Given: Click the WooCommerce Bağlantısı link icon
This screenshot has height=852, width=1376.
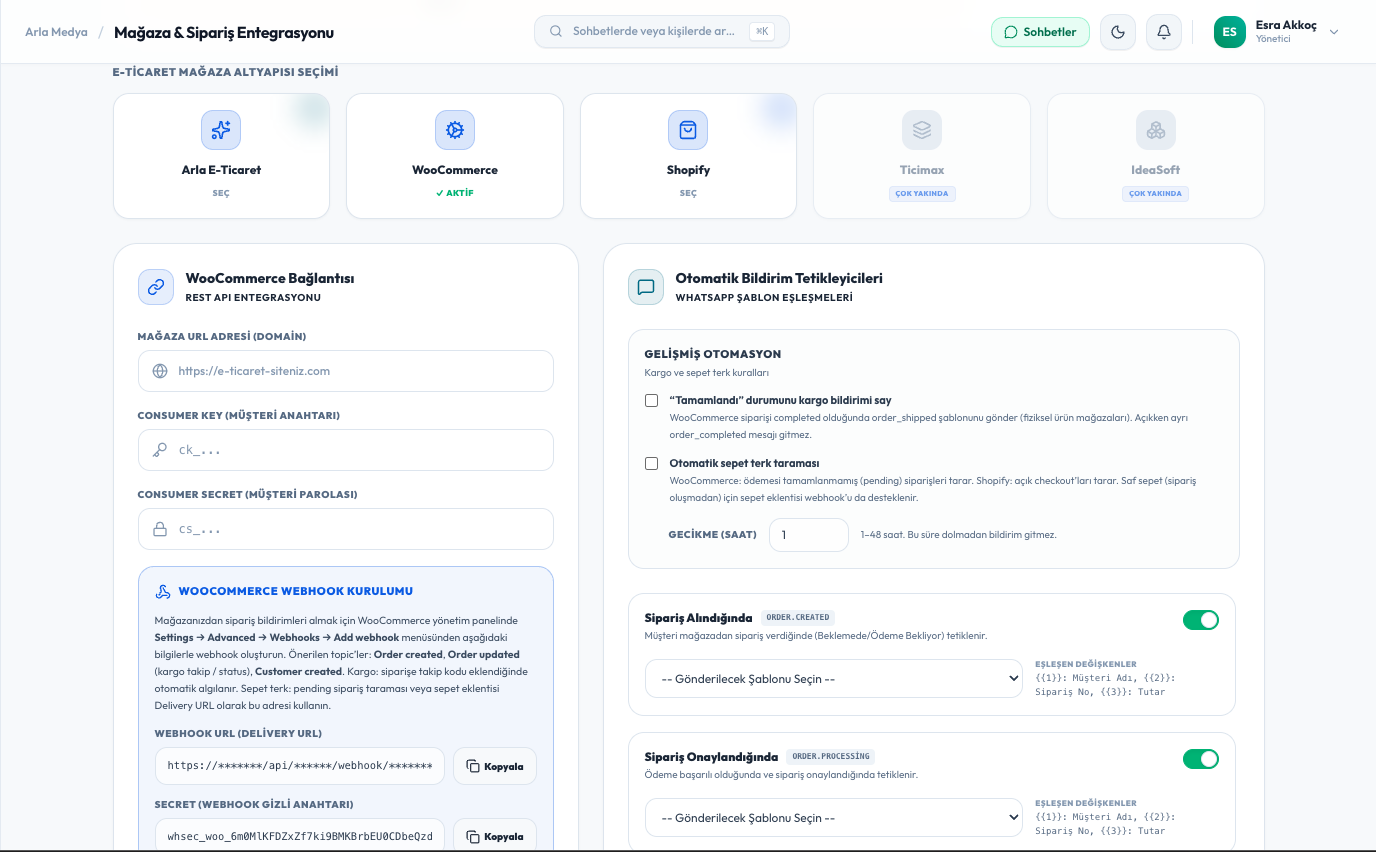Looking at the screenshot, I should click(x=156, y=287).
